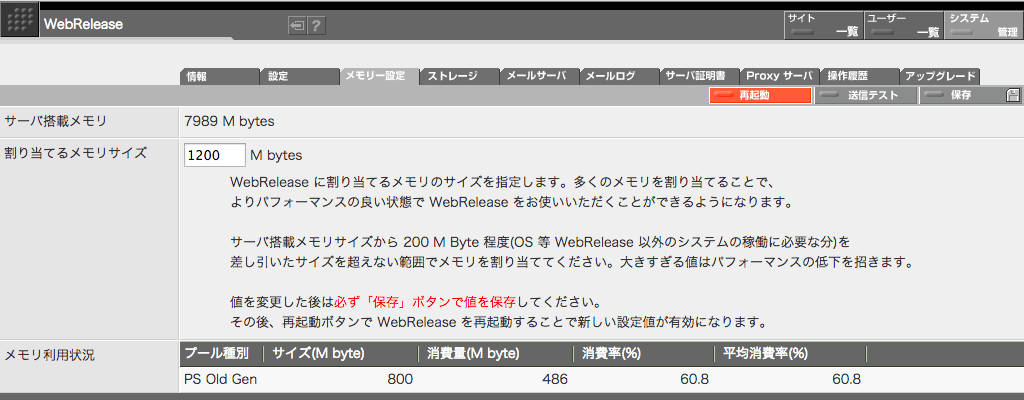Switch to the 設定 tab
1024x400 pixels.
click(x=300, y=76)
